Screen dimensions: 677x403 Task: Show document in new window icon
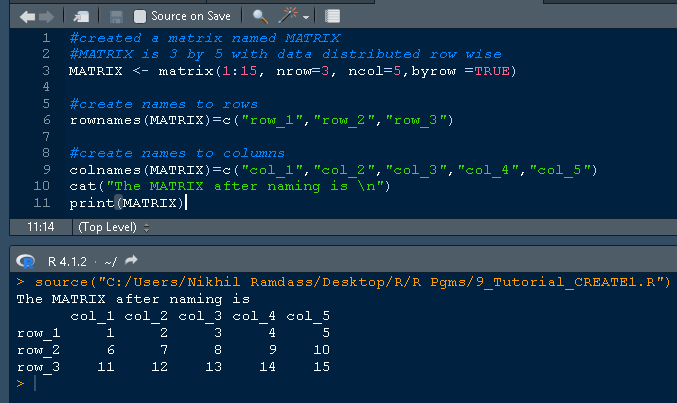(81, 16)
